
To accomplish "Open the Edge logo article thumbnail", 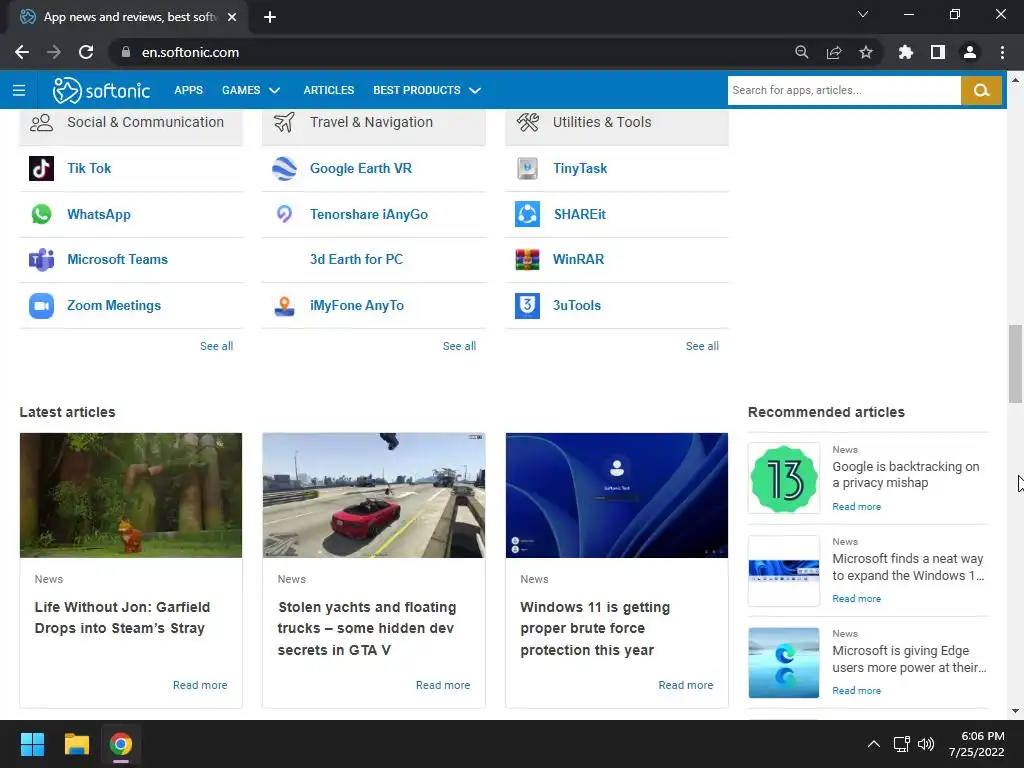I will [x=784, y=662].
